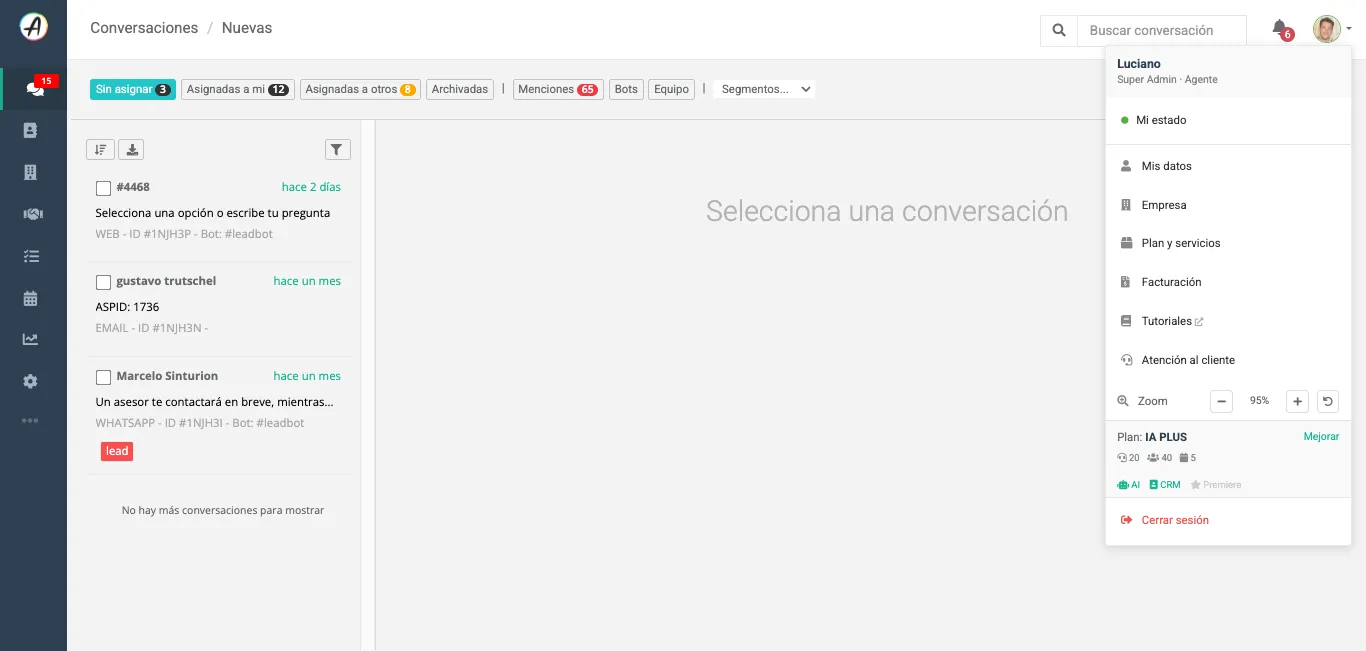Toggle the avatar dropdown caret

tap(1349, 30)
